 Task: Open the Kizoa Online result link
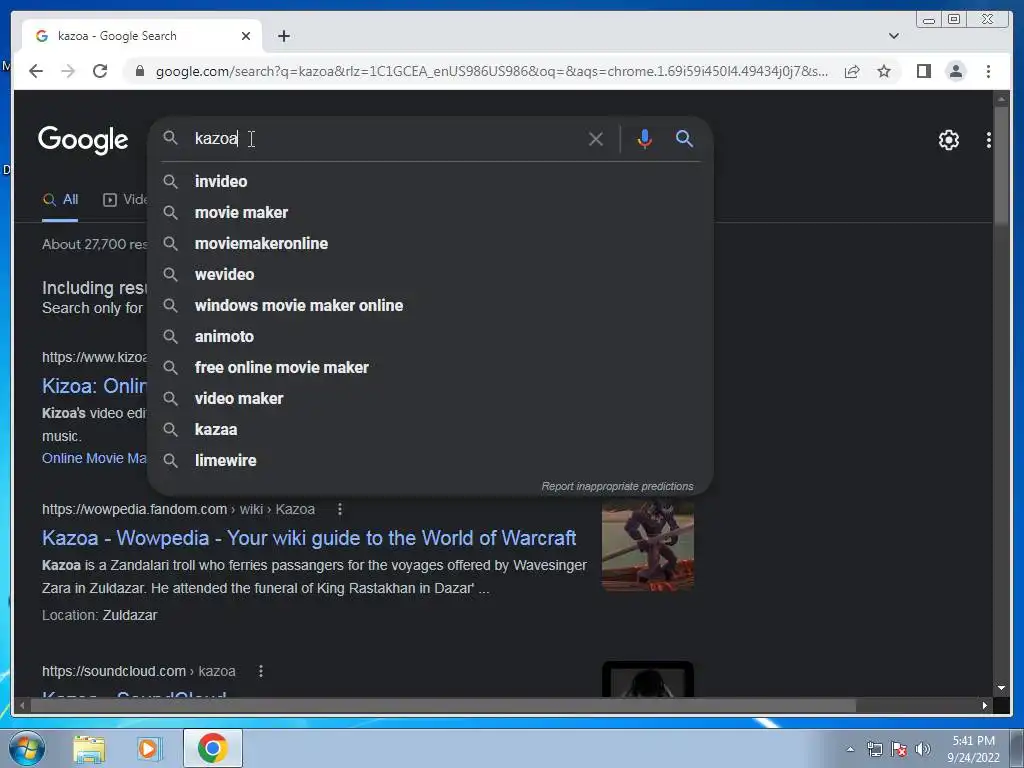94,385
